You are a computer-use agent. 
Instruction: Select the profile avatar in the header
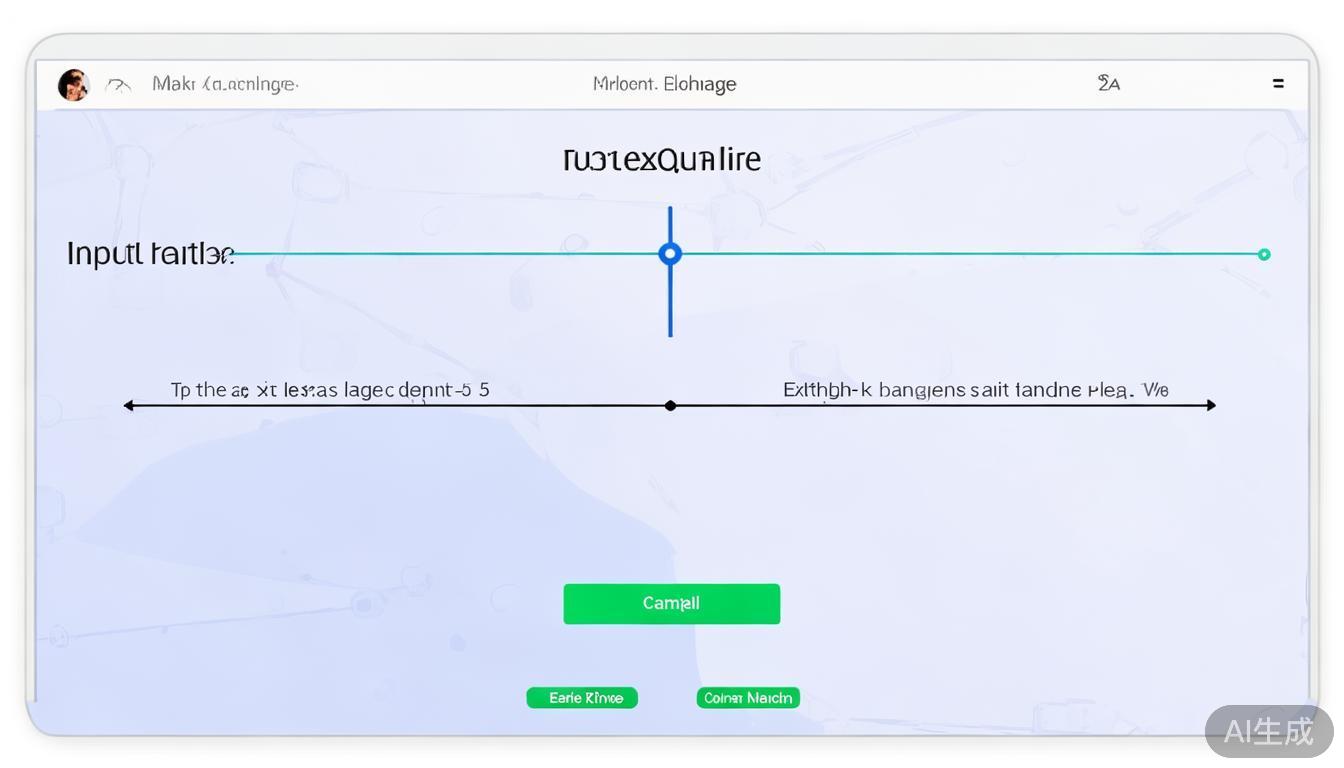[x=72, y=84]
